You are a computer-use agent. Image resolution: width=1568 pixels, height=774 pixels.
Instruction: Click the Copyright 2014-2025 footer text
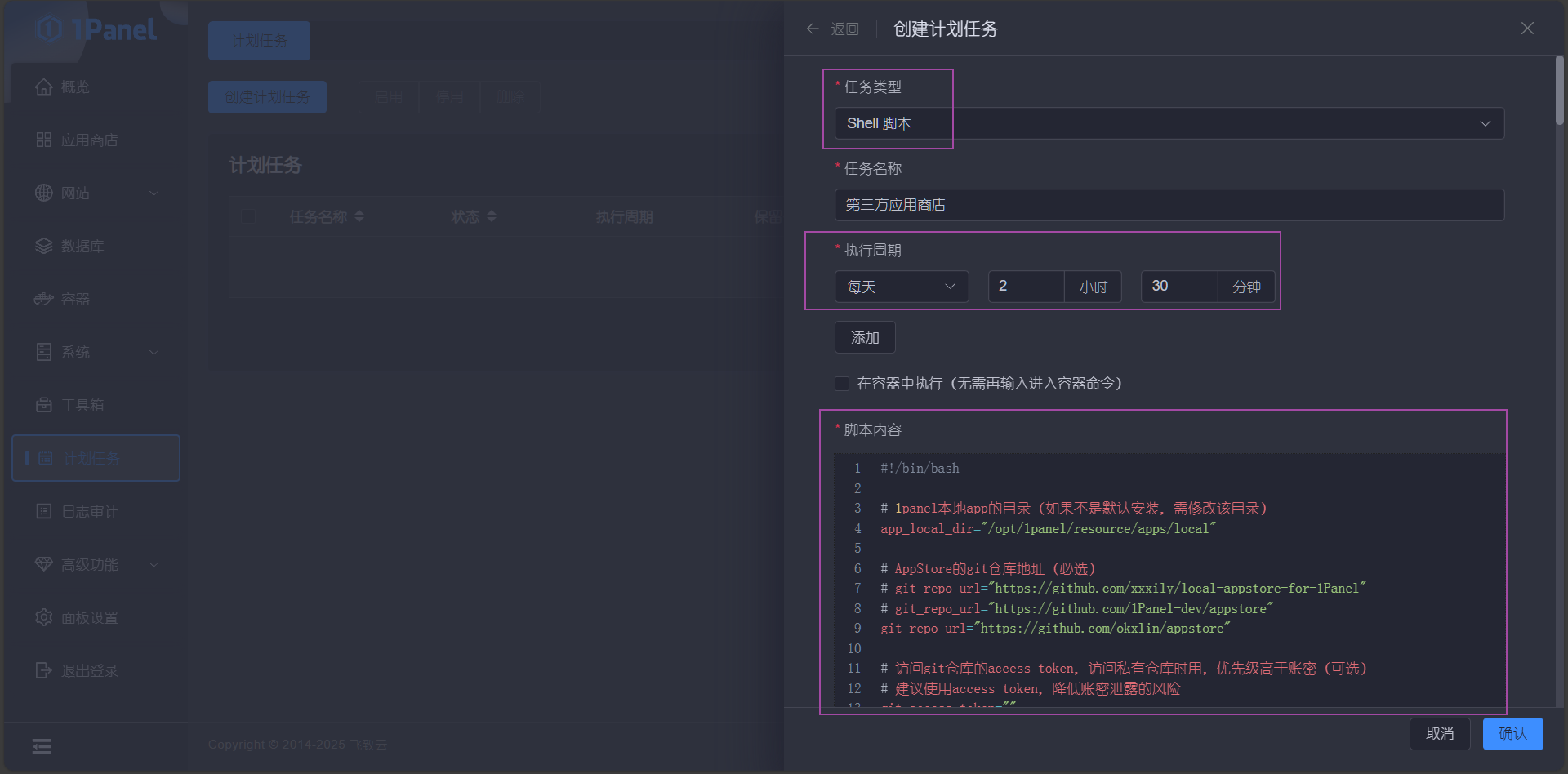tap(297, 745)
